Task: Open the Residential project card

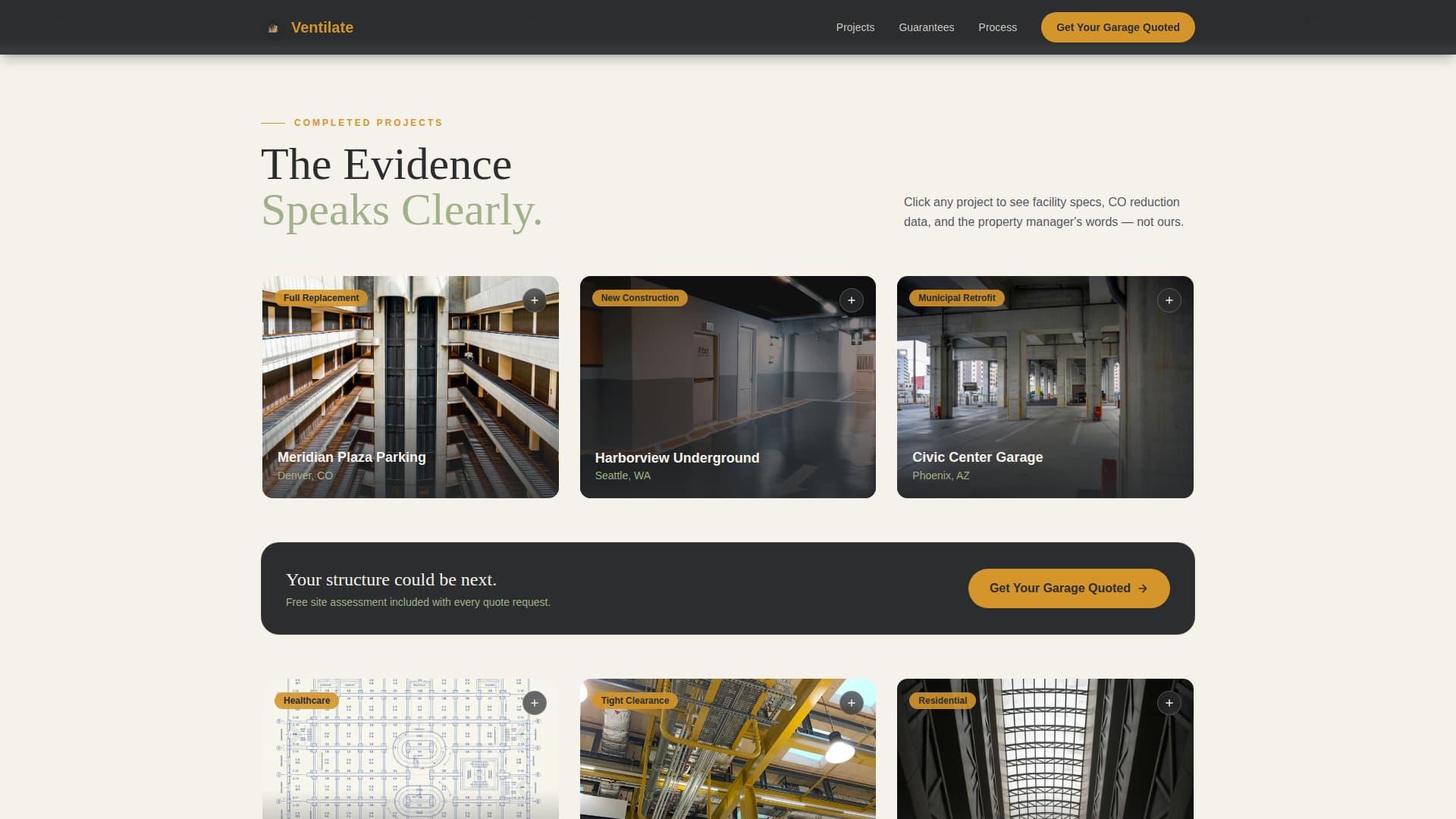Action: pos(1045,748)
